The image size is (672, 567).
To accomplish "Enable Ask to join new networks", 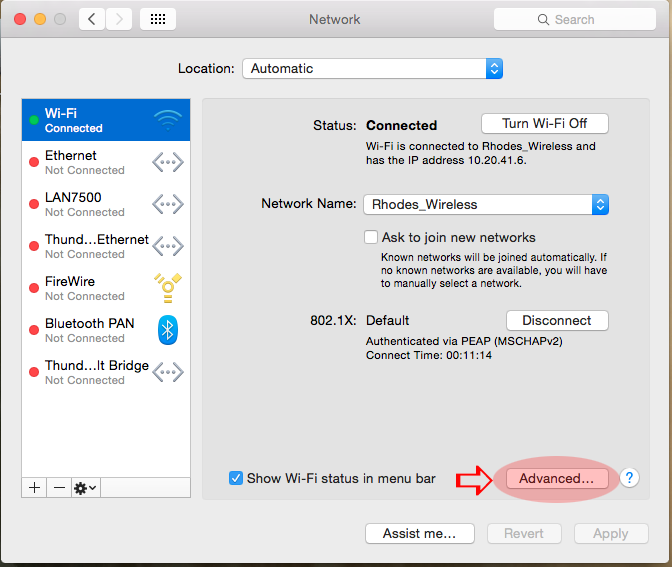I will 371,237.
